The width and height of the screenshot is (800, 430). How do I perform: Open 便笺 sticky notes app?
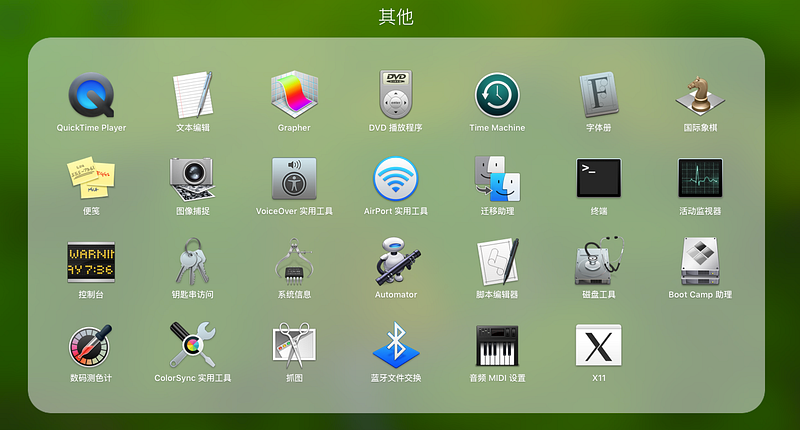click(91, 178)
